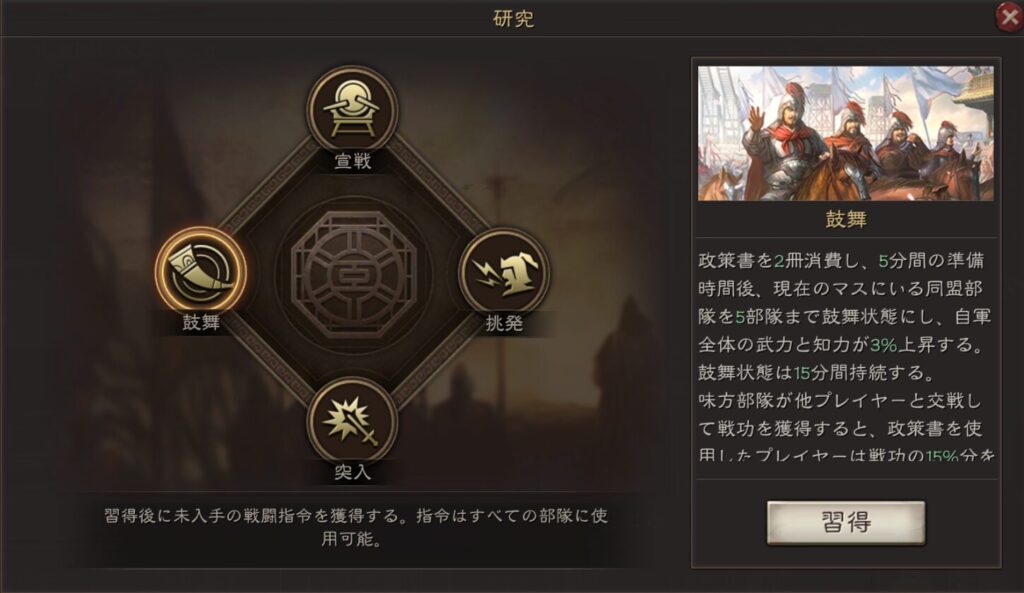The image size is (1024, 593).
Task: Close the 研究 window with red X
Action: [x=1010, y=16]
